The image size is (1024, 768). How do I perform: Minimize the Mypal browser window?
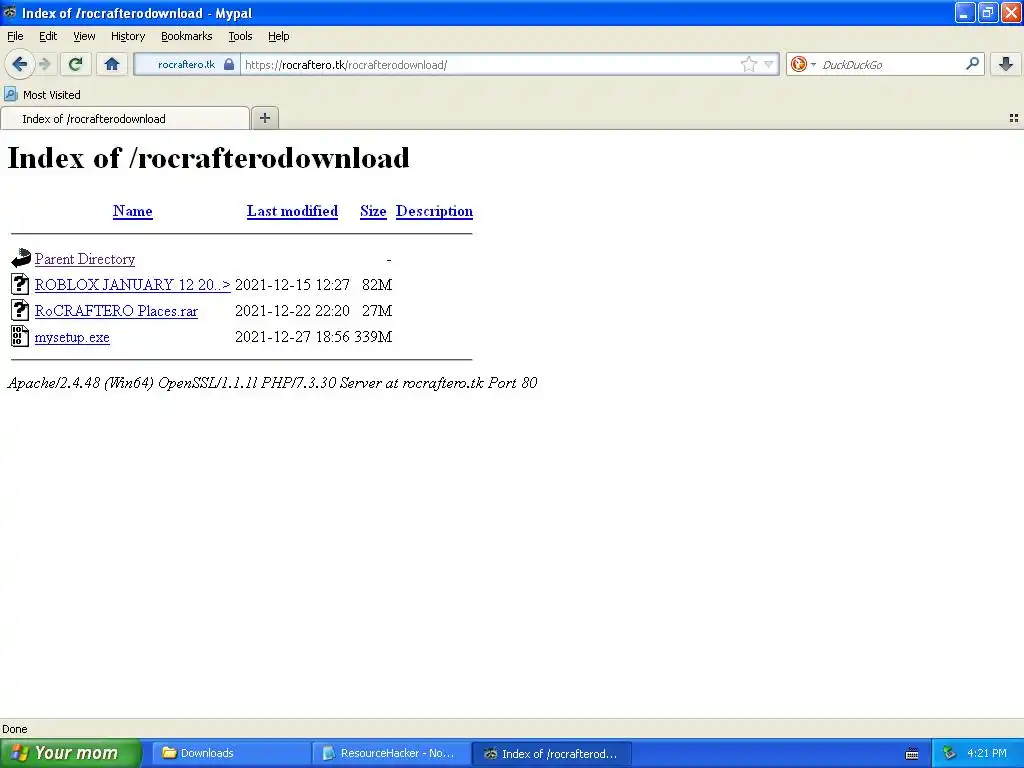click(x=965, y=12)
